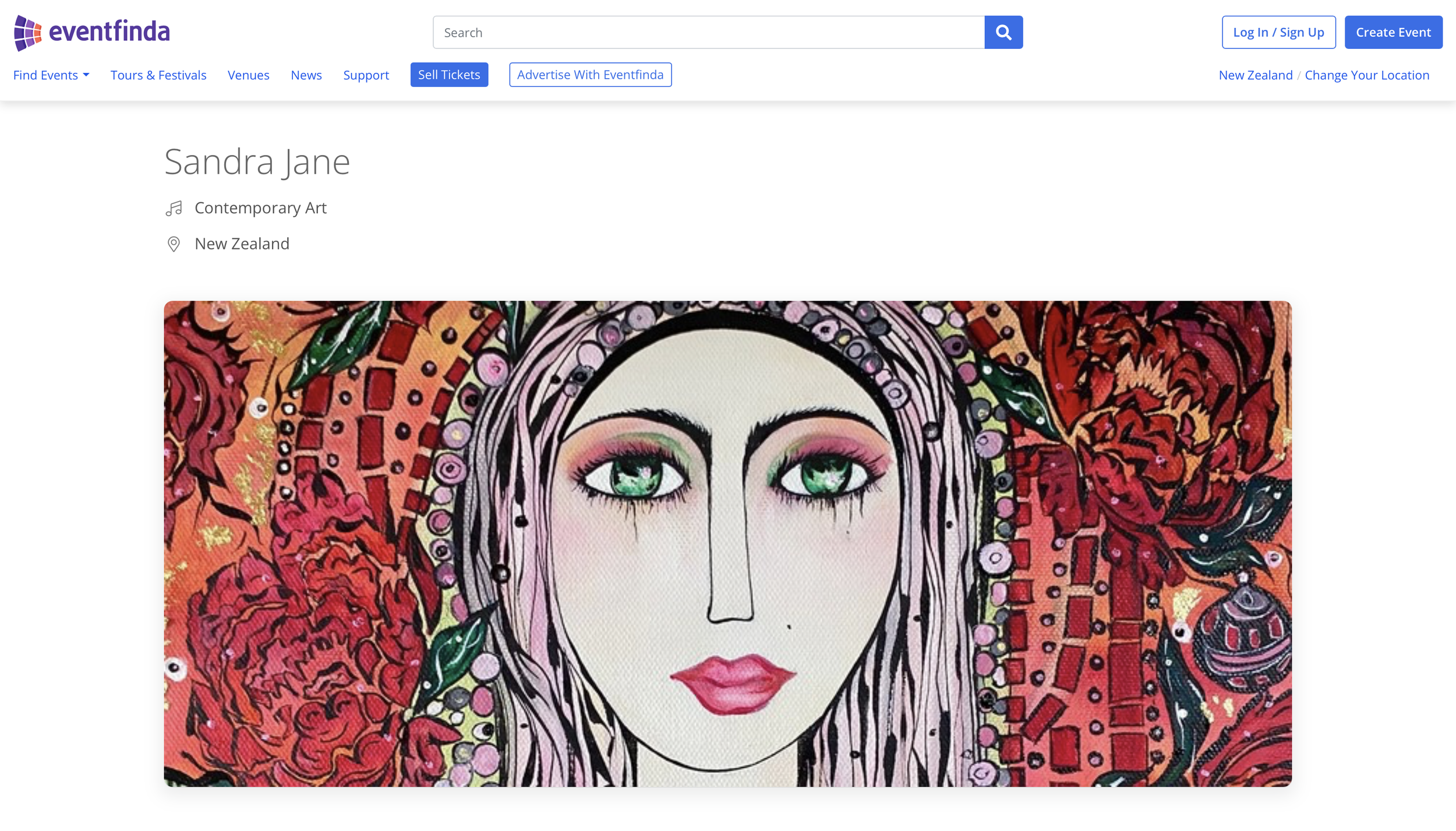Click the magnifying glass search button

(1003, 32)
